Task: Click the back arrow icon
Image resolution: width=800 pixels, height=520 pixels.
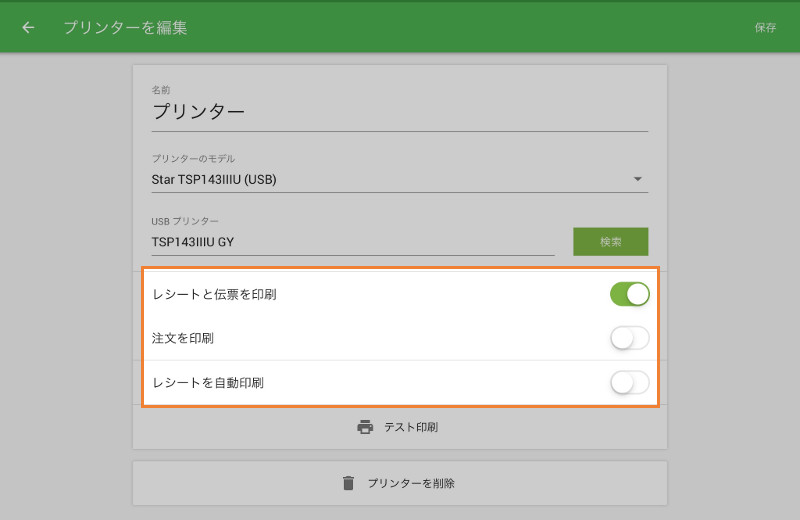Action: pos(28,28)
